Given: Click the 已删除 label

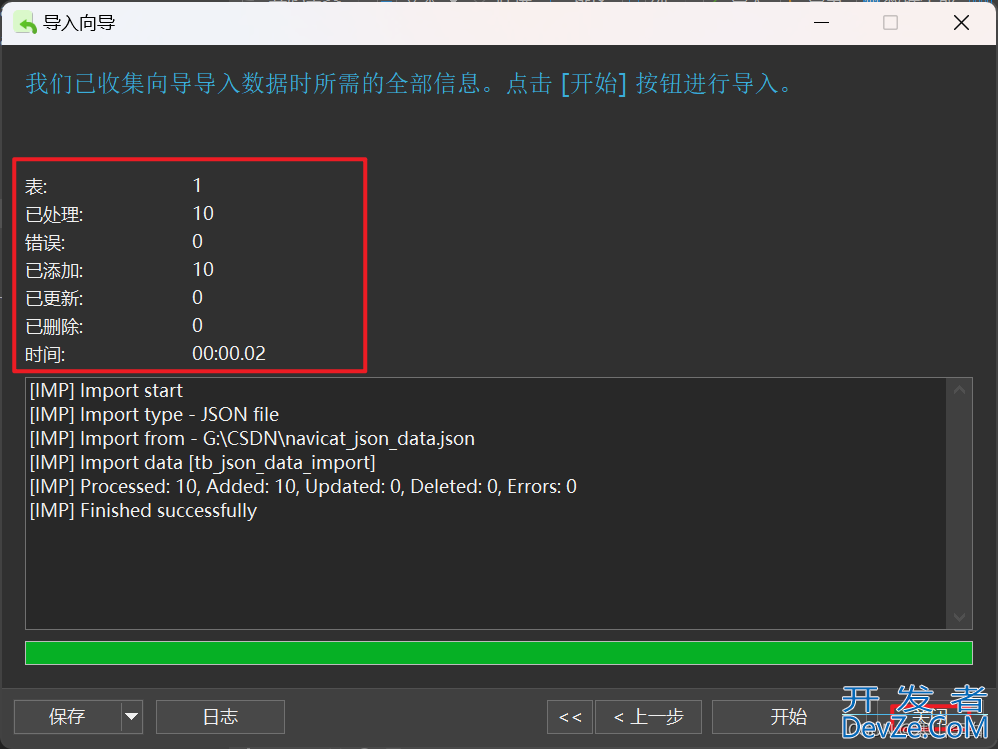Looking at the screenshot, I should [54, 326].
